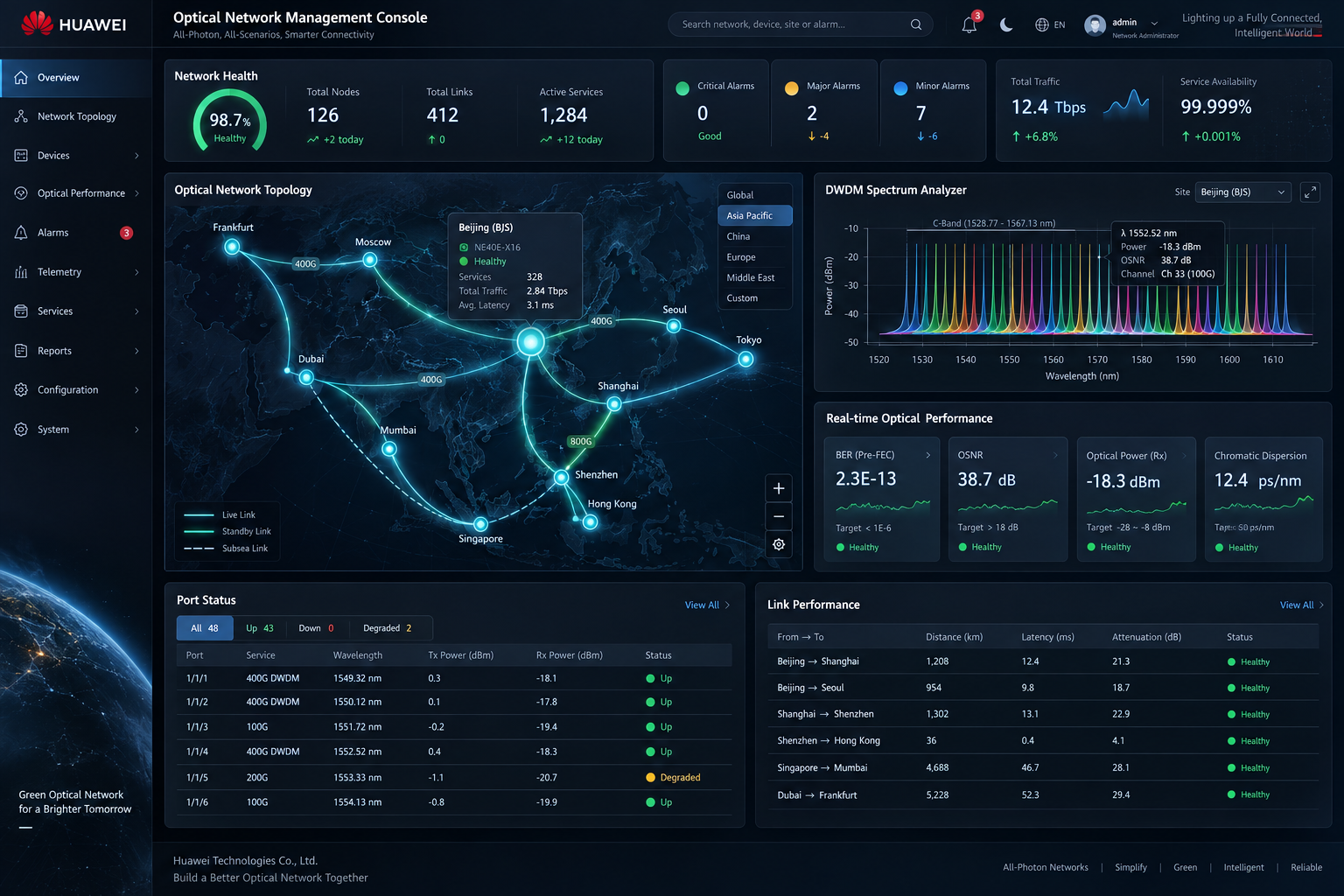Select the Europe region filter
This screenshot has height=896, width=1344.
[754, 257]
